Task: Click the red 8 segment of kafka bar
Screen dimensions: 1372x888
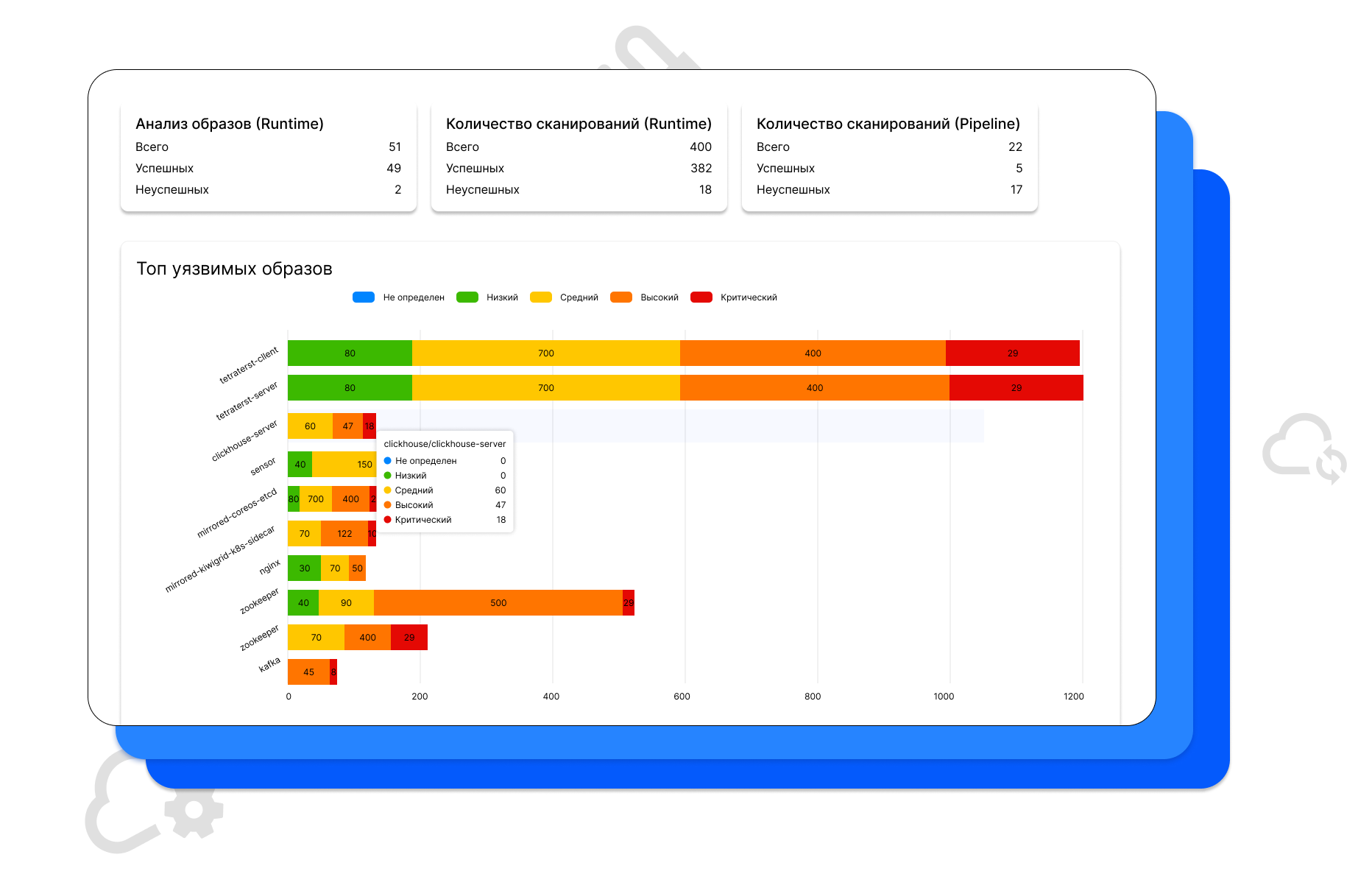Action: tap(333, 672)
